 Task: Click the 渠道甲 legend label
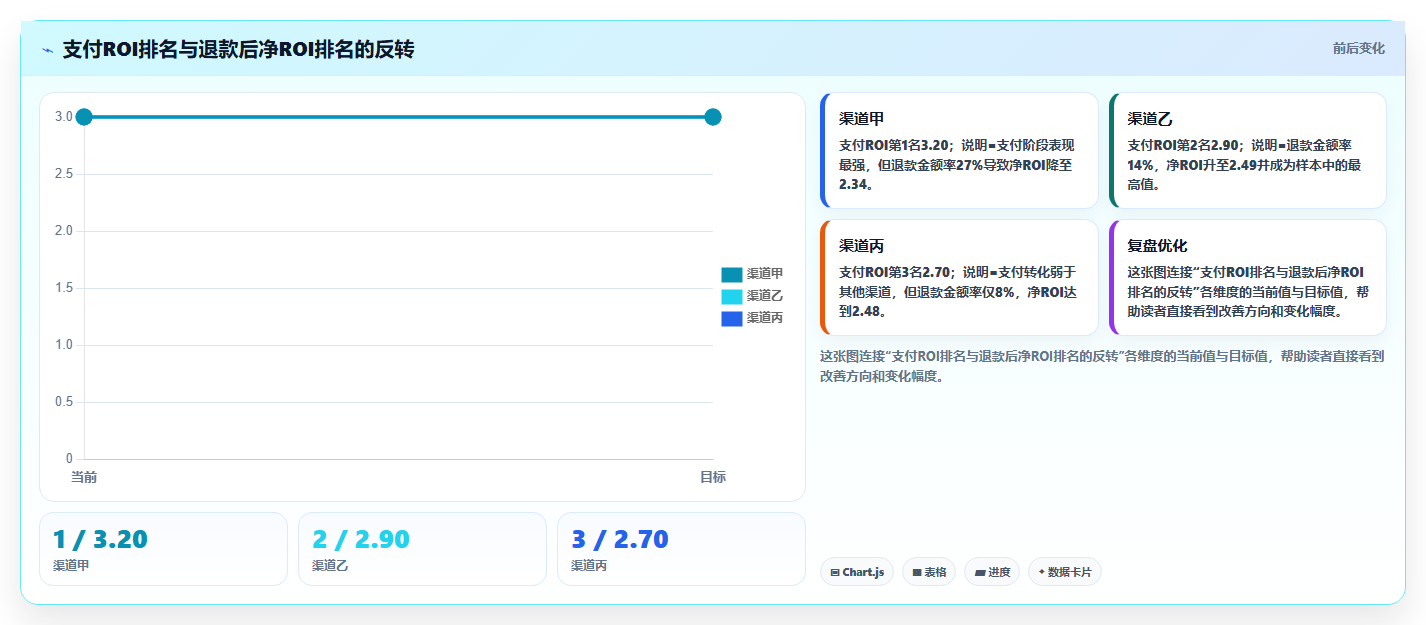tap(765, 274)
